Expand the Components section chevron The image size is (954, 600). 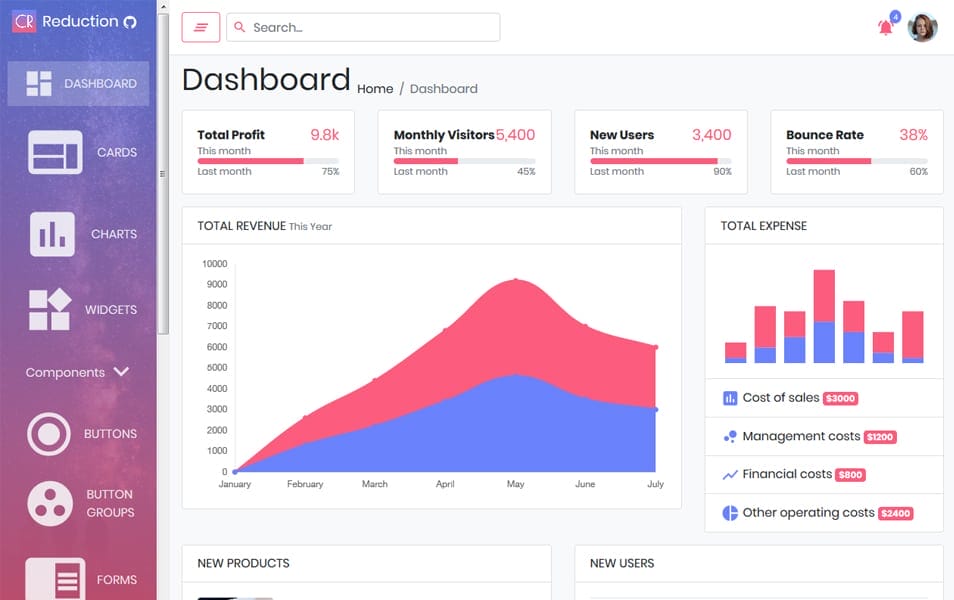pos(122,372)
